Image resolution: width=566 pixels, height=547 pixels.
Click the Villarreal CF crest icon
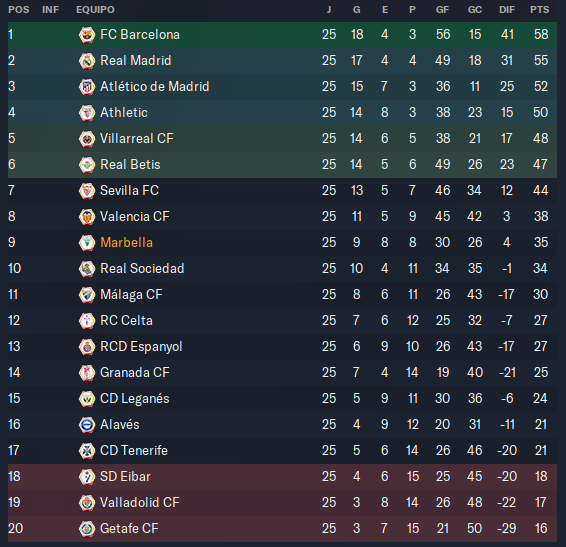pyautogui.click(x=87, y=139)
